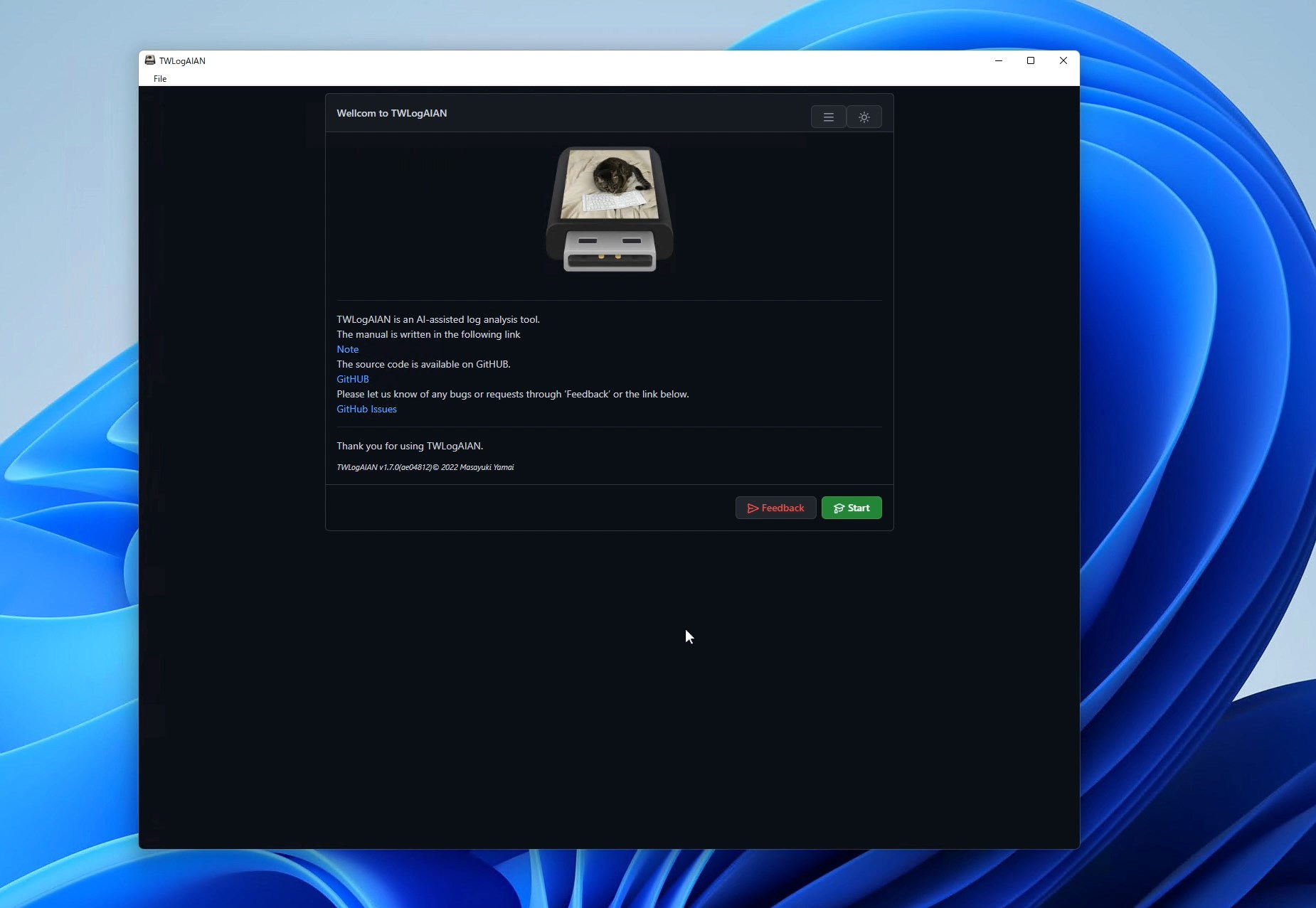Click the metal USB connector of the logo
Screen dimensions: 1316x908
pyautogui.click(x=610, y=250)
